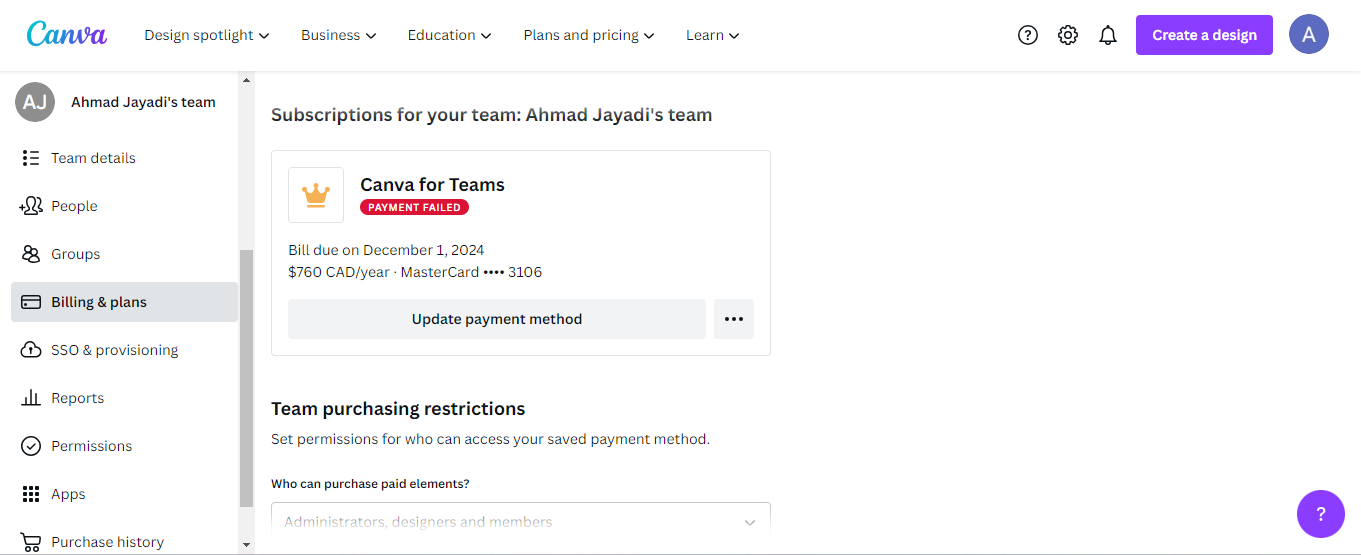Click the Create a design button

[1204, 35]
